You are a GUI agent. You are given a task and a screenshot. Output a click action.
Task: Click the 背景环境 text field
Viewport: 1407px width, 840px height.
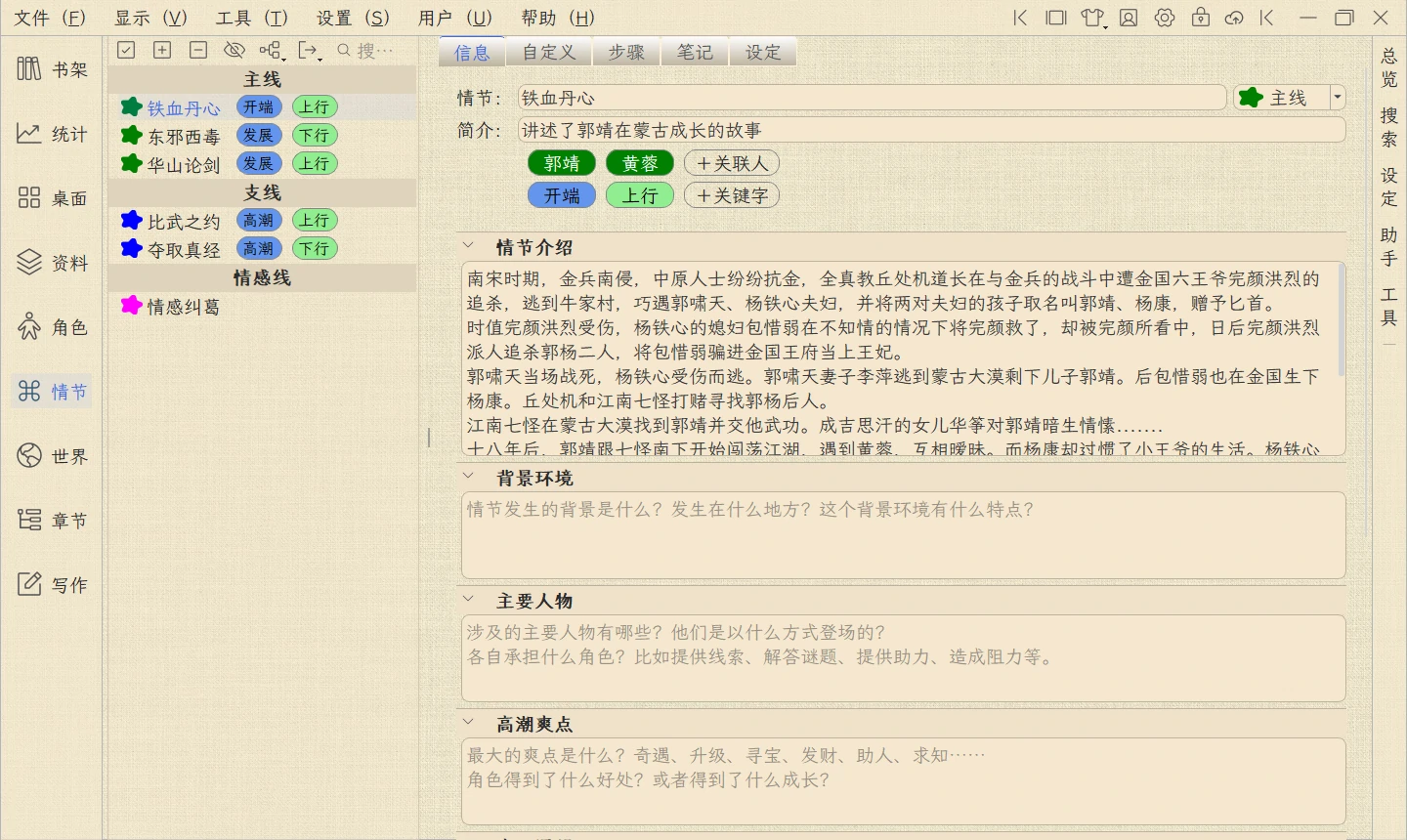tap(903, 535)
